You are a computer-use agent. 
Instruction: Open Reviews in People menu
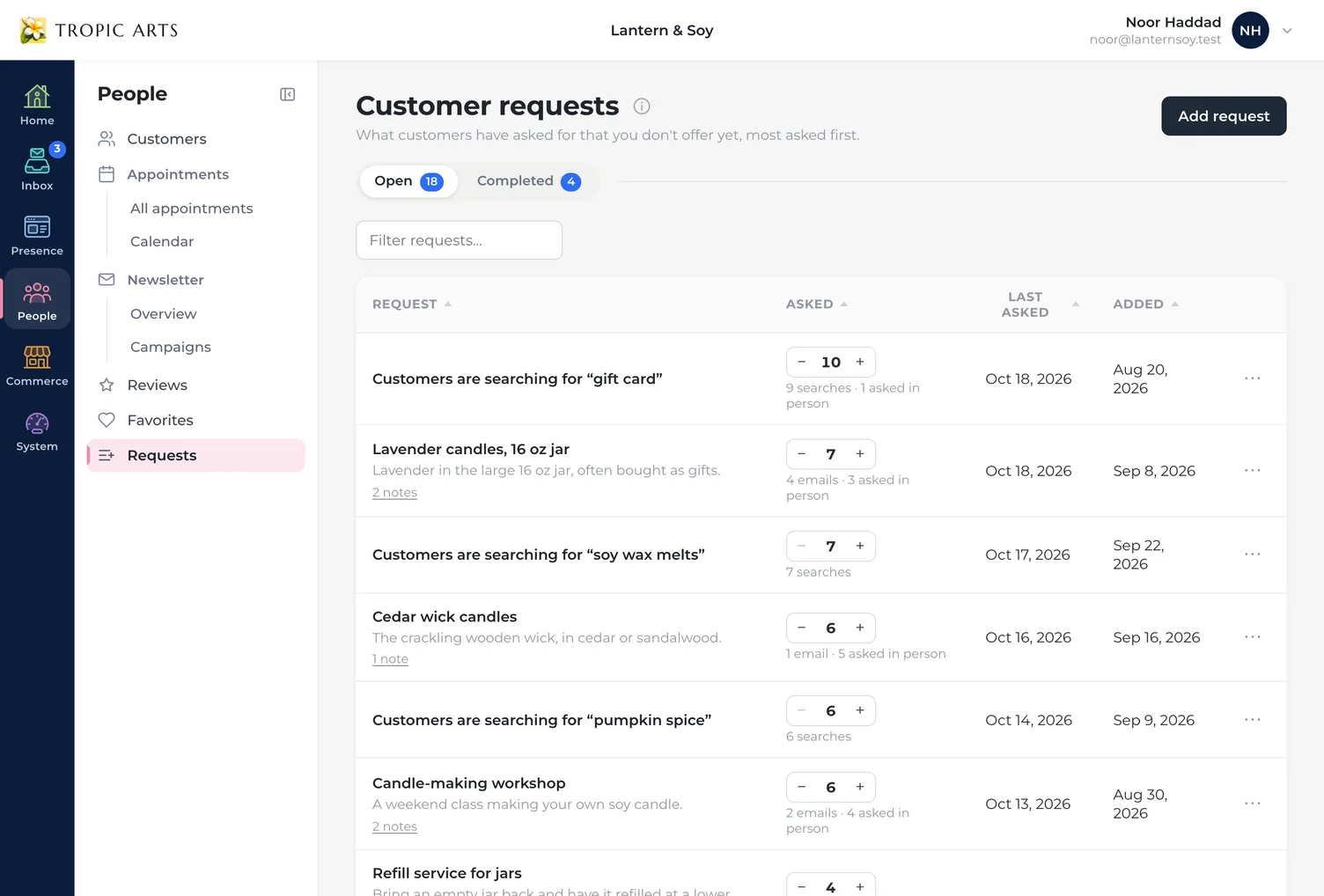click(x=196, y=385)
